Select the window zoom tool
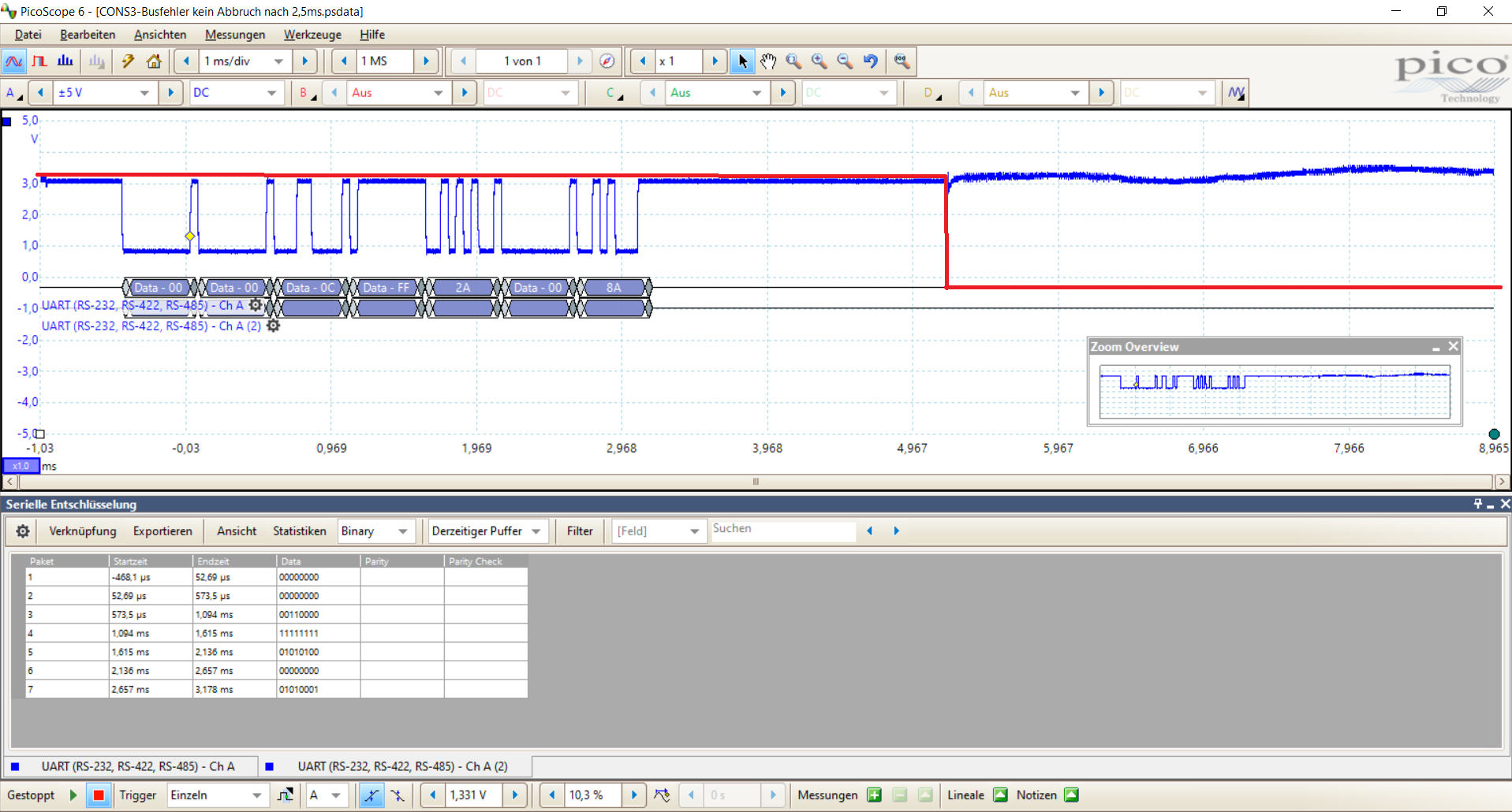Image resolution: width=1512 pixels, height=812 pixels. [x=793, y=61]
